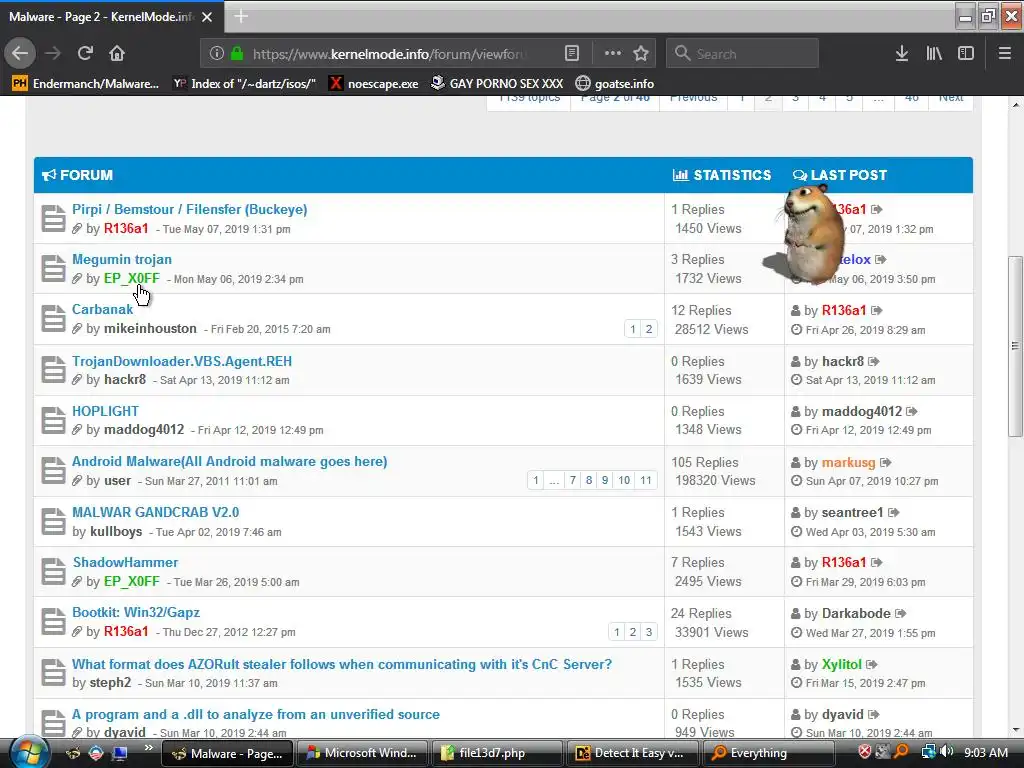Open page actions three-dot menu
This screenshot has width=1024, height=768.
pyautogui.click(x=613, y=54)
